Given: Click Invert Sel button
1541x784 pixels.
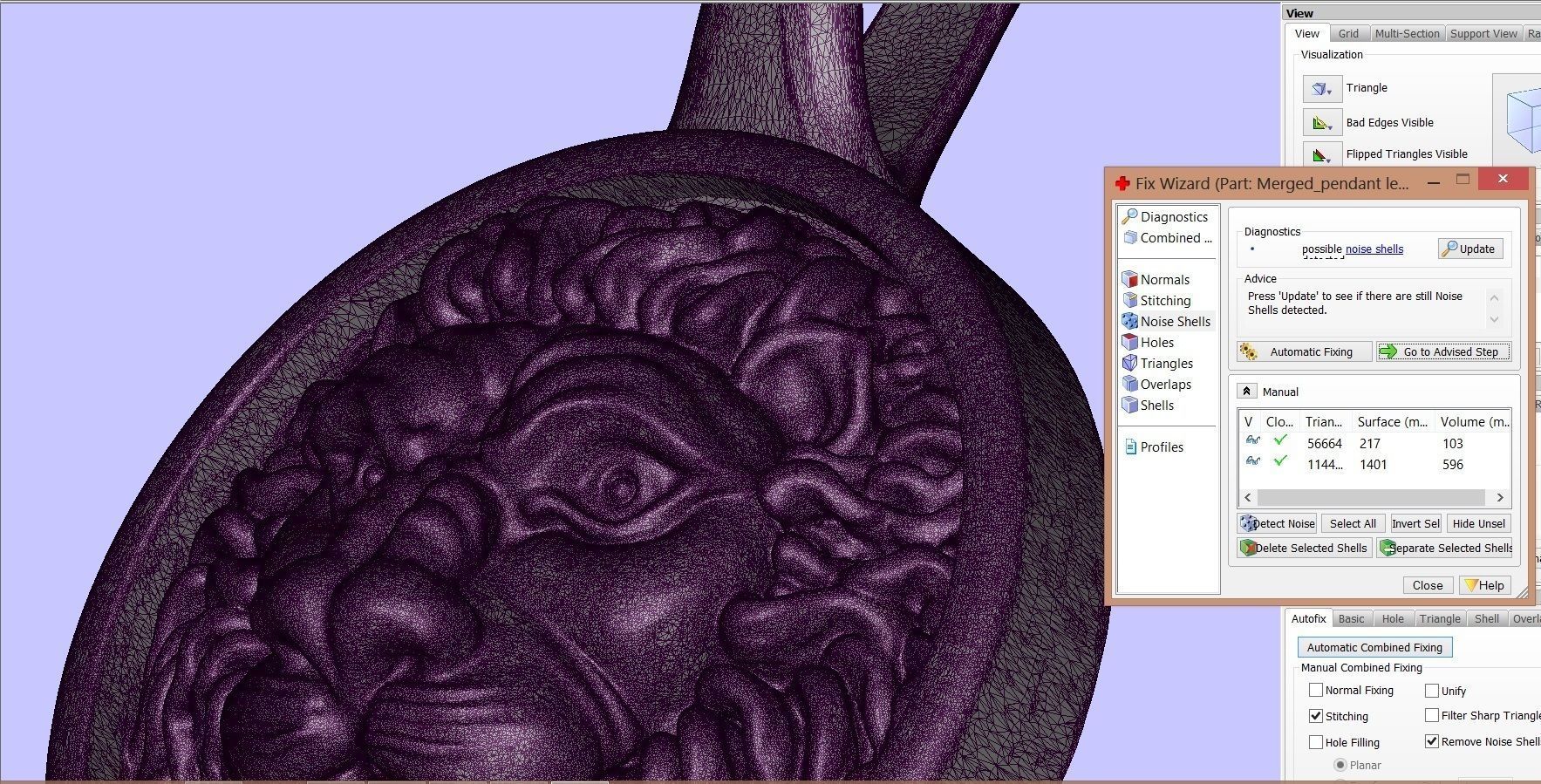Looking at the screenshot, I should [x=1415, y=523].
